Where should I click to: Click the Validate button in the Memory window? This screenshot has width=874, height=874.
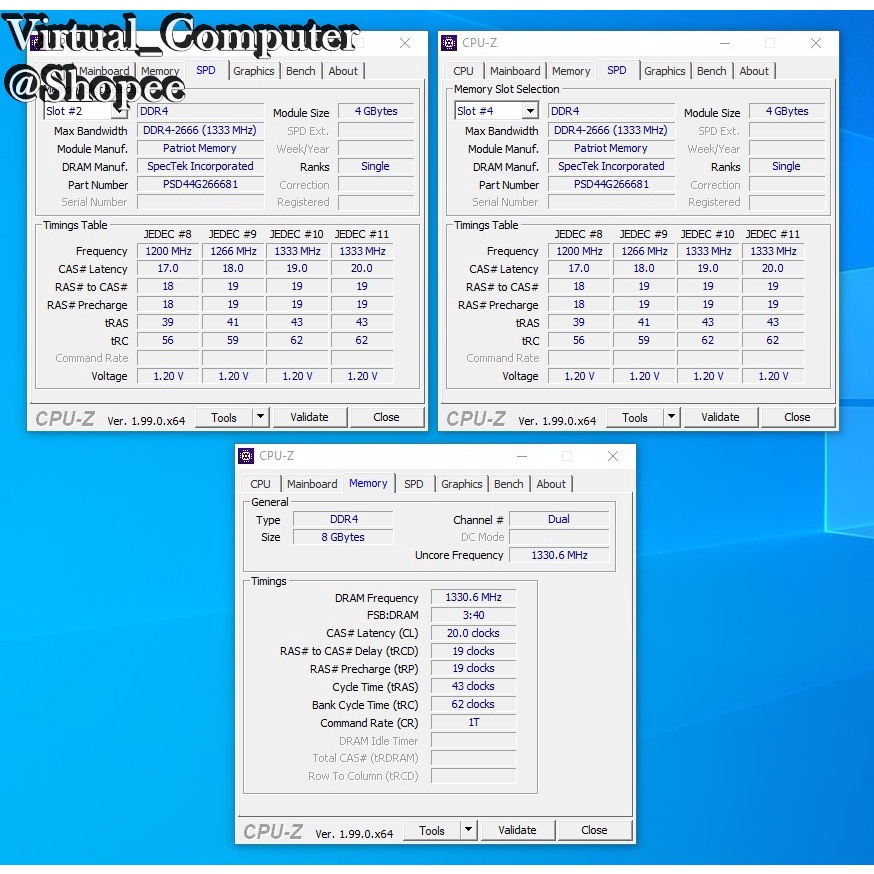pyautogui.click(x=517, y=830)
